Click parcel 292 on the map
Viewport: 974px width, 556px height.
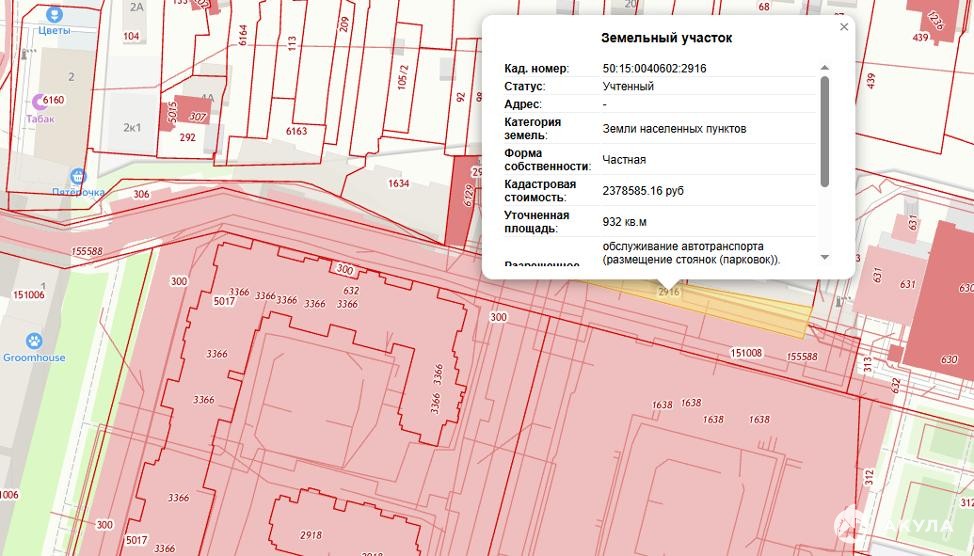tap(187, 138)
